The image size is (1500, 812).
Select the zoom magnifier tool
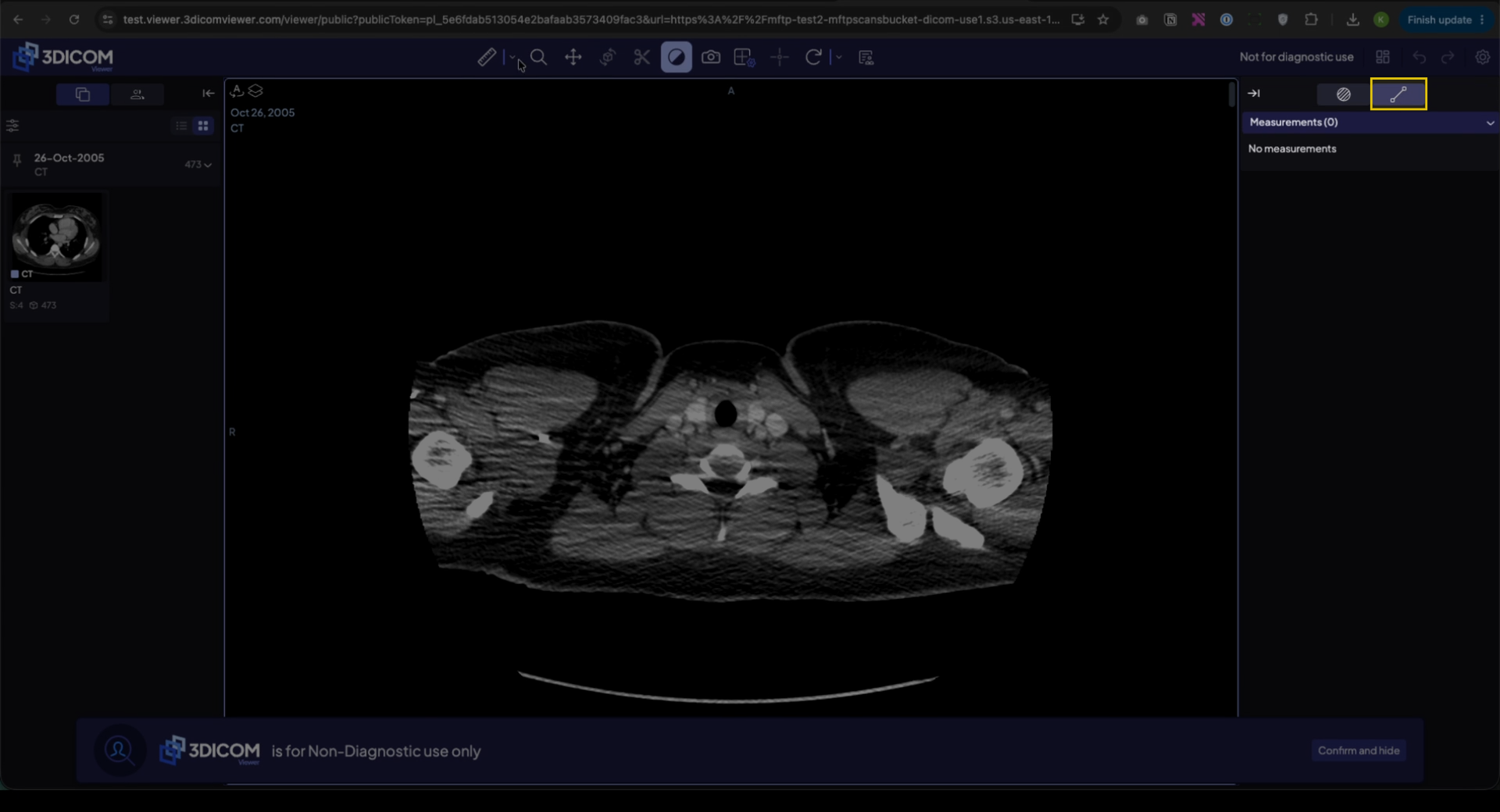(x=538, y=57)
